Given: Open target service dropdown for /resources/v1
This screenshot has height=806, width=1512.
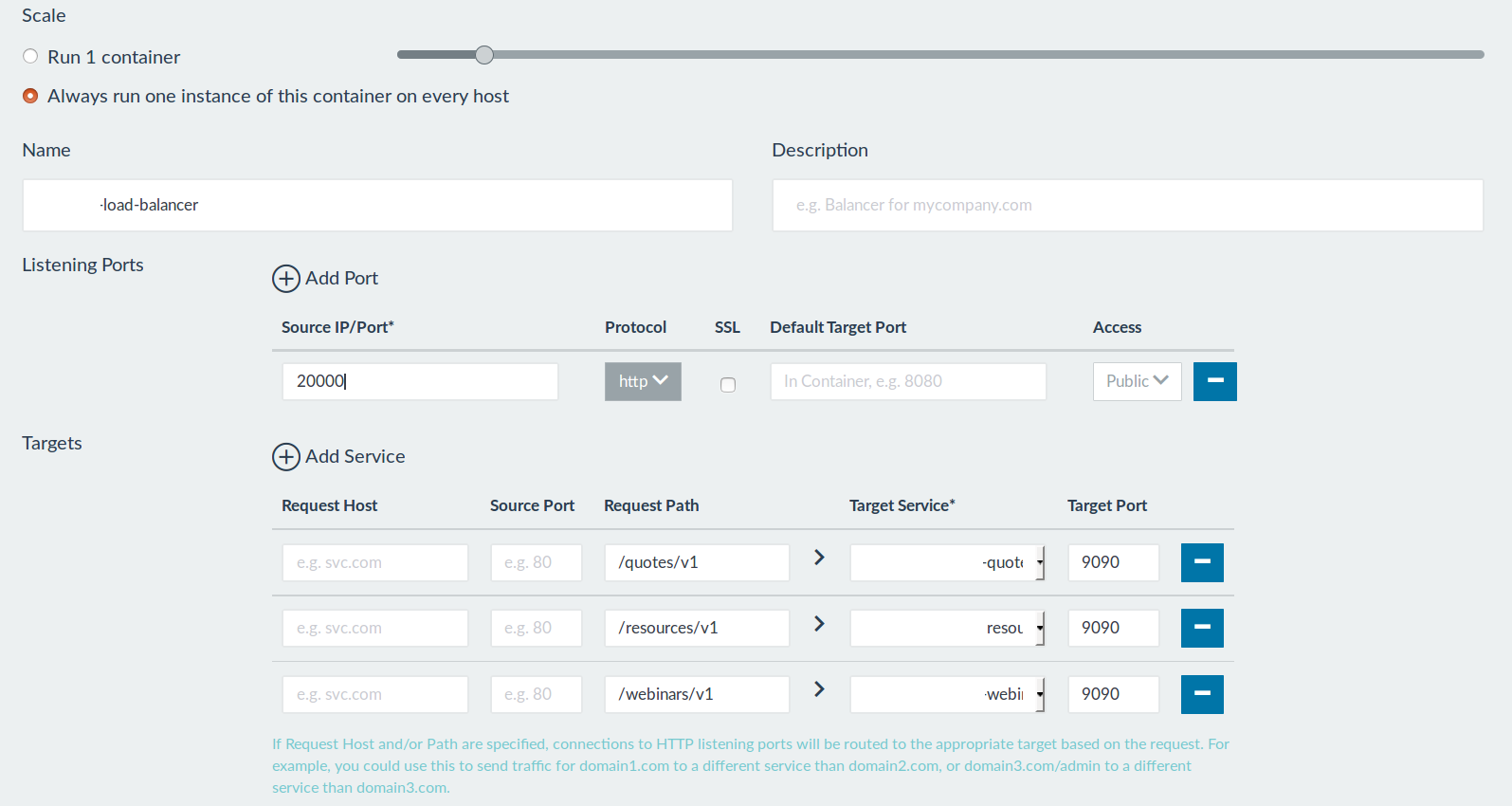Looking at the screenshot, I should (947, 628).
